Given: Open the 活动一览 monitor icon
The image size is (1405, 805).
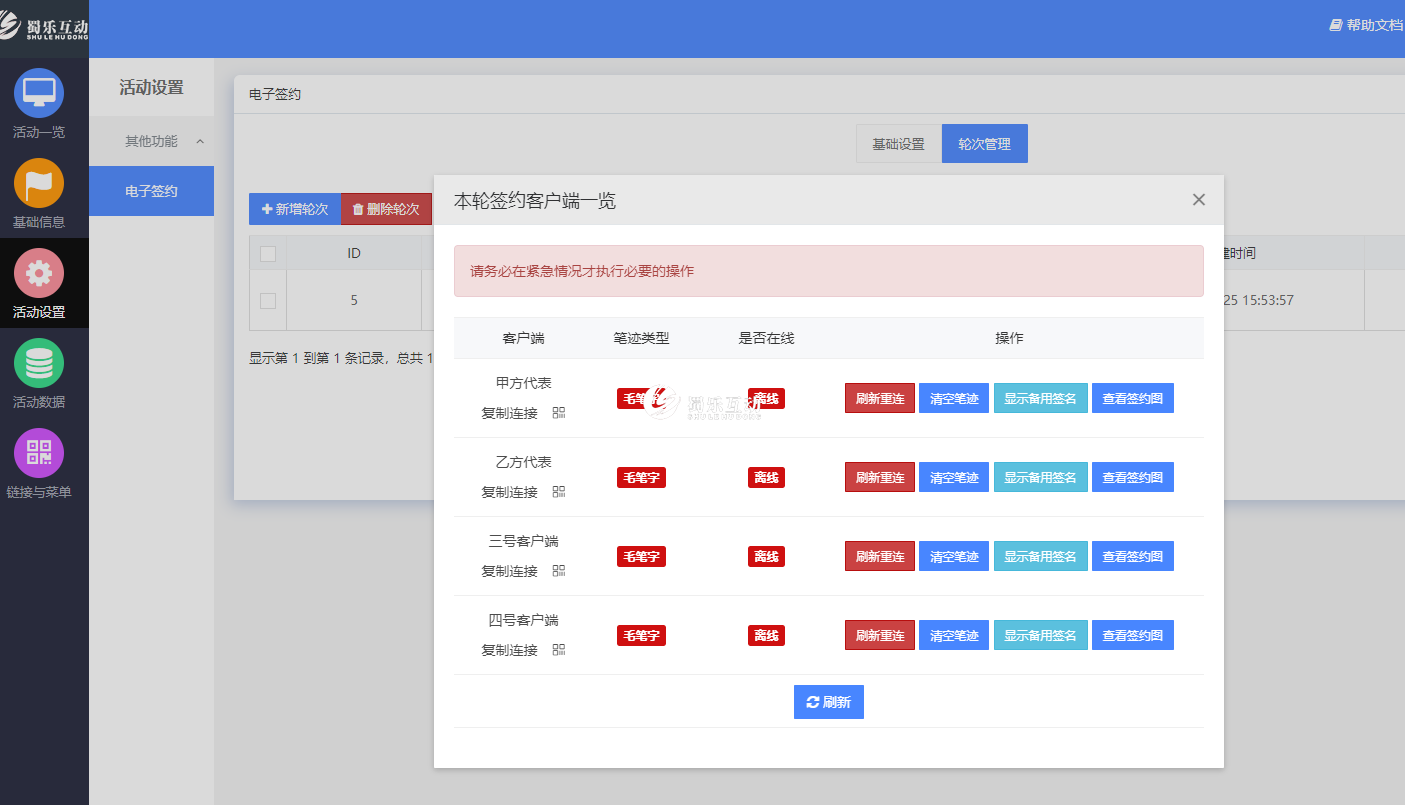Looking at the screenshot, I should 39,94.
